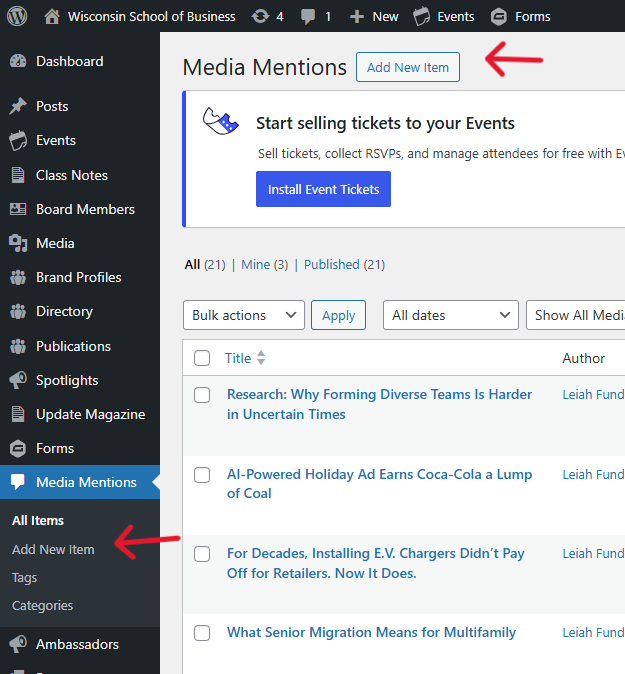Click the Spotlights megaphone icon
The width and height of the screenshot is (625, 674).
click(18, 380)
